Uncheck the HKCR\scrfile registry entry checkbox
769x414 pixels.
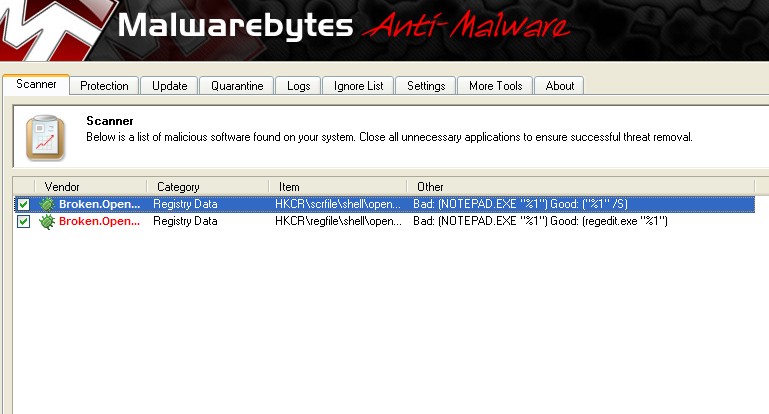(x=23, y=204)
